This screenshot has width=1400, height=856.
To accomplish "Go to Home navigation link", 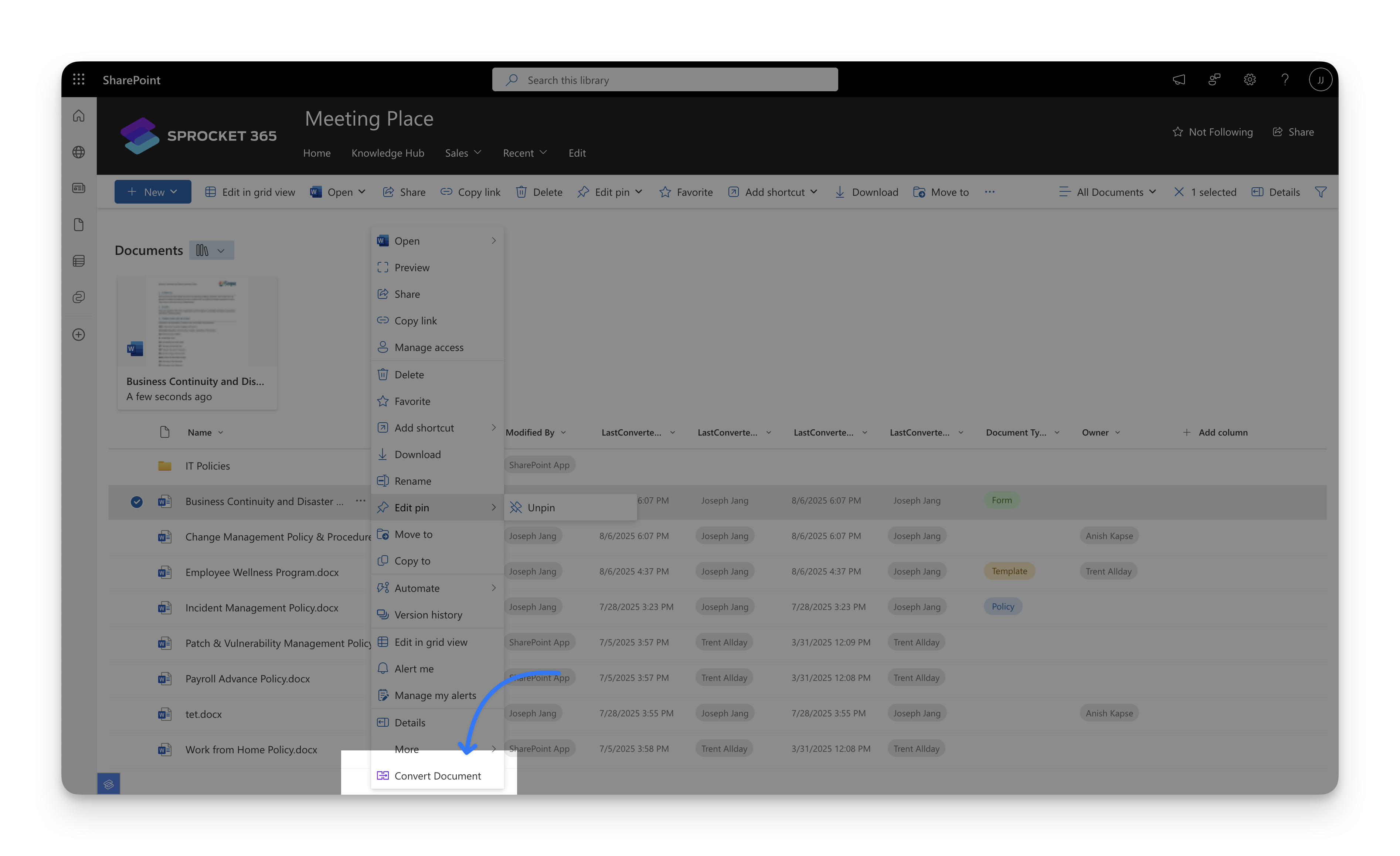I will tap(316, 153).
